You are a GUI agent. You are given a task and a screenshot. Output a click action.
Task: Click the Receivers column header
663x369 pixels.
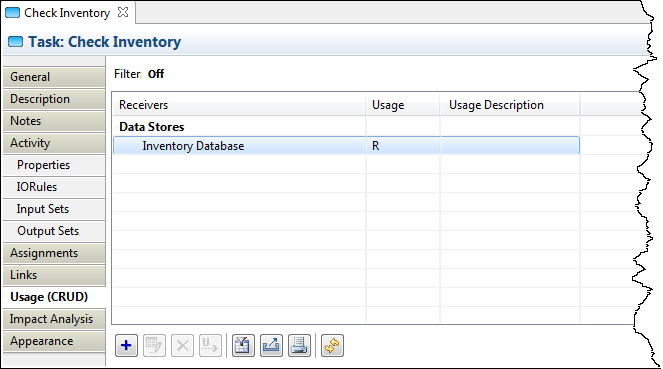click(239, 105)
